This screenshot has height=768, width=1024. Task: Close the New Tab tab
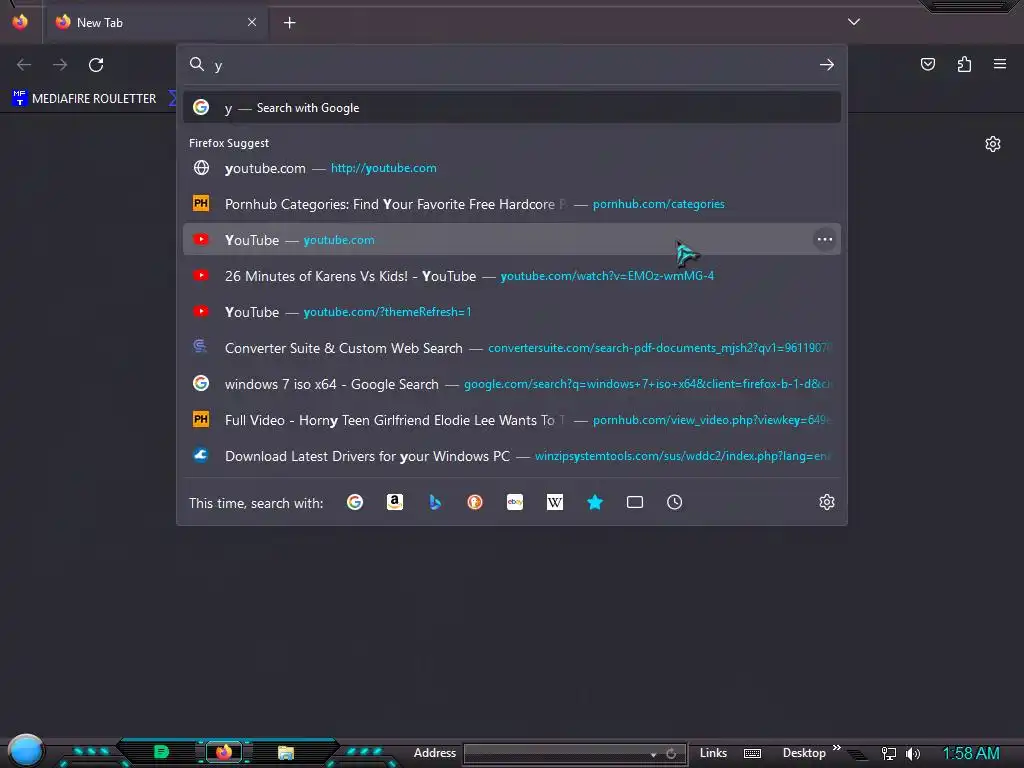coord(252,22)
